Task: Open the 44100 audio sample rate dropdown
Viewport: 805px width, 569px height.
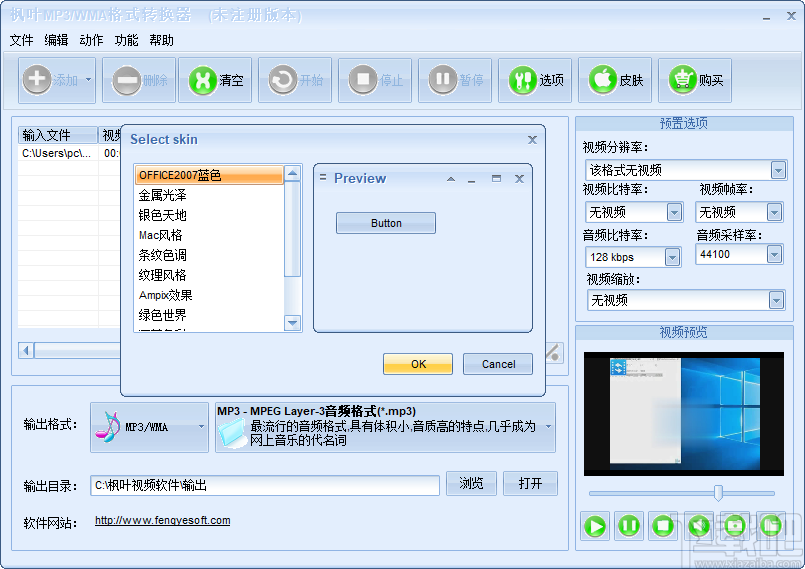Action: pos(774,254)
